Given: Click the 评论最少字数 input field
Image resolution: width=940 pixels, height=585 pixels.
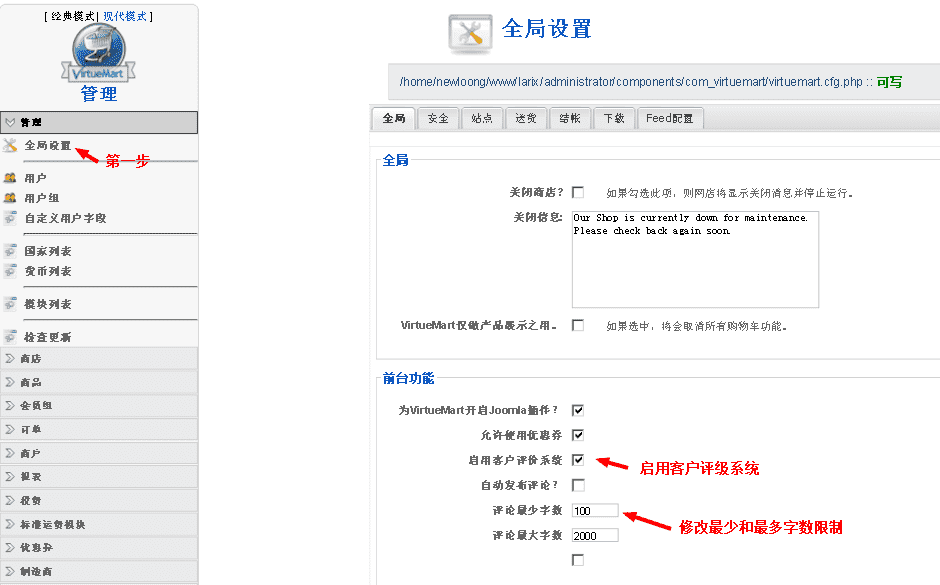Looking at the screenshot, I should (x=593, y=510).
